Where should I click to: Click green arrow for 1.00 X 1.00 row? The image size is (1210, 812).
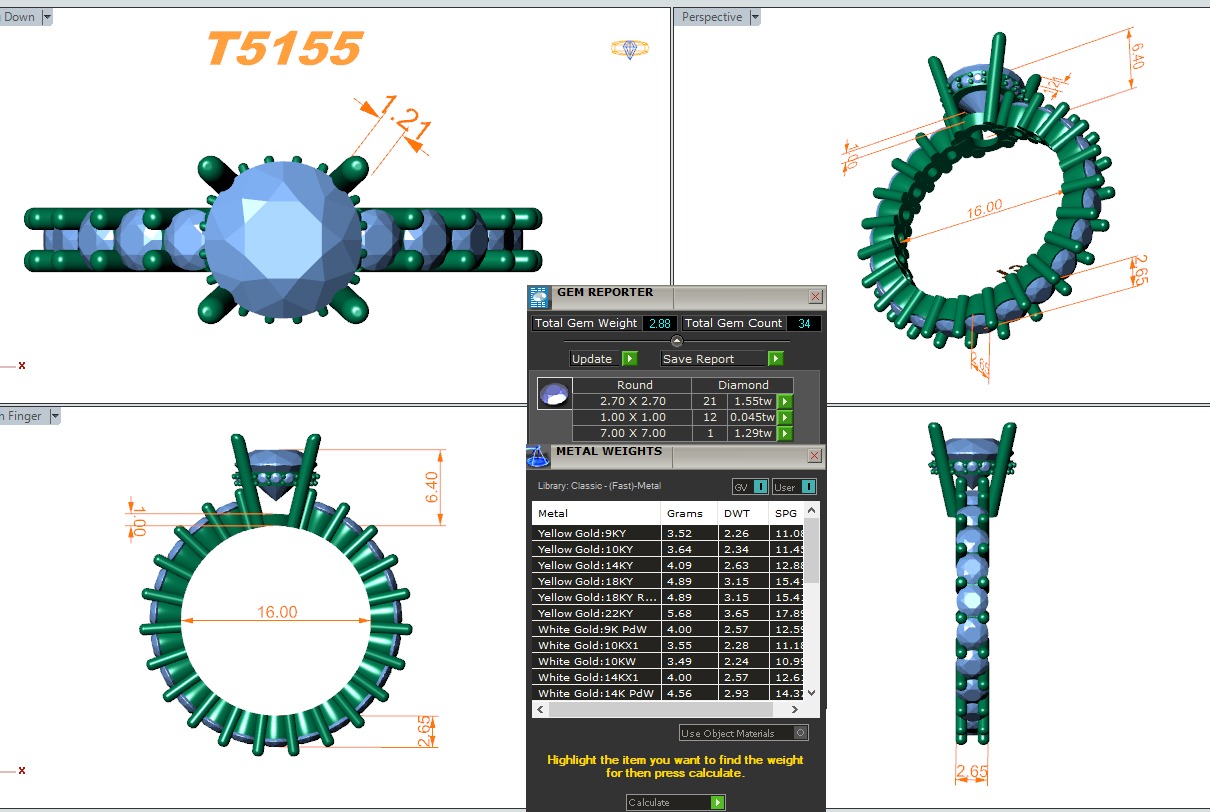click(785, 417)
